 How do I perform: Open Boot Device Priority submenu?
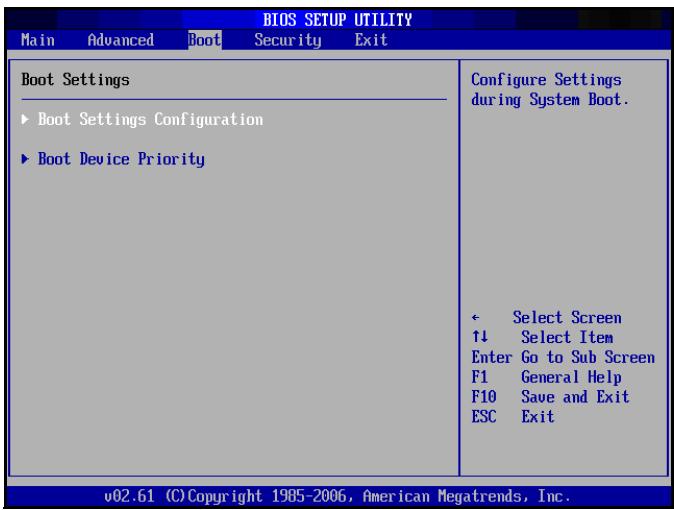(x=121, y=159)
